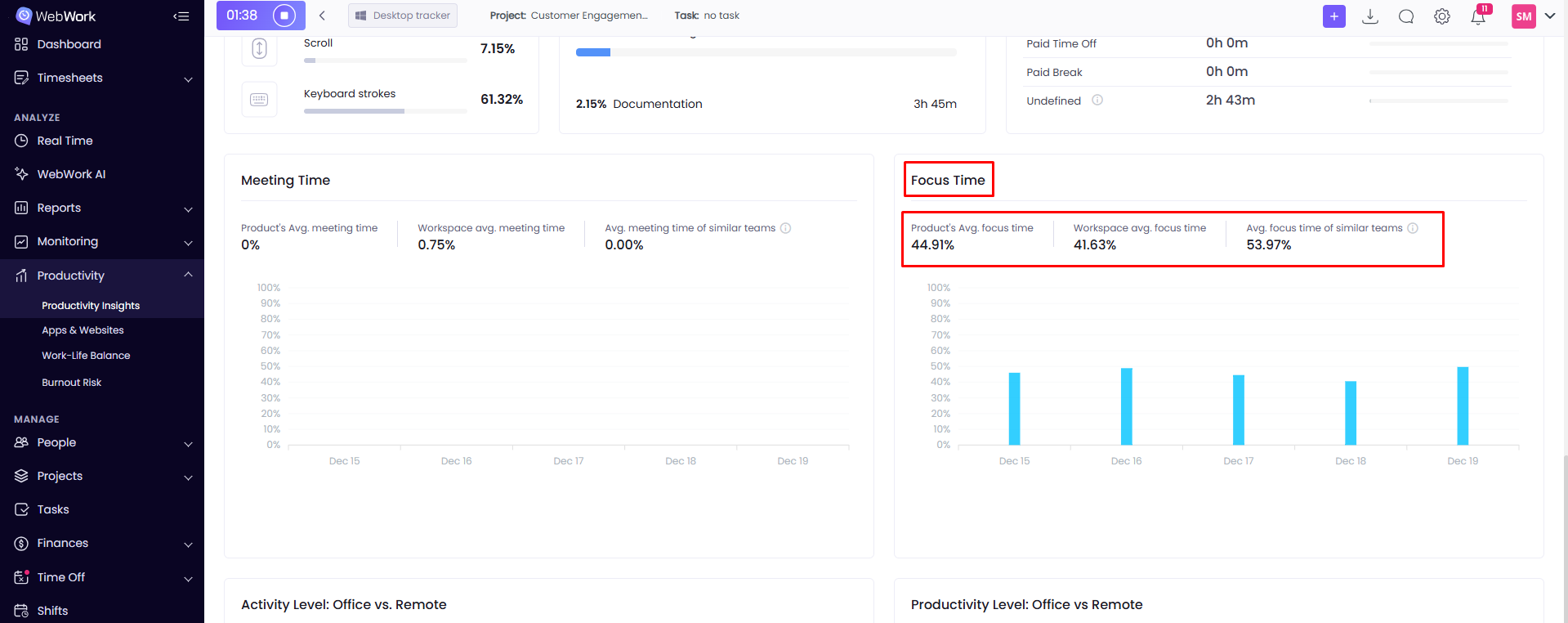This screenshot has width=1568, height=623.
Task: Go to Burnout Risk page
Action: [72, 383]
